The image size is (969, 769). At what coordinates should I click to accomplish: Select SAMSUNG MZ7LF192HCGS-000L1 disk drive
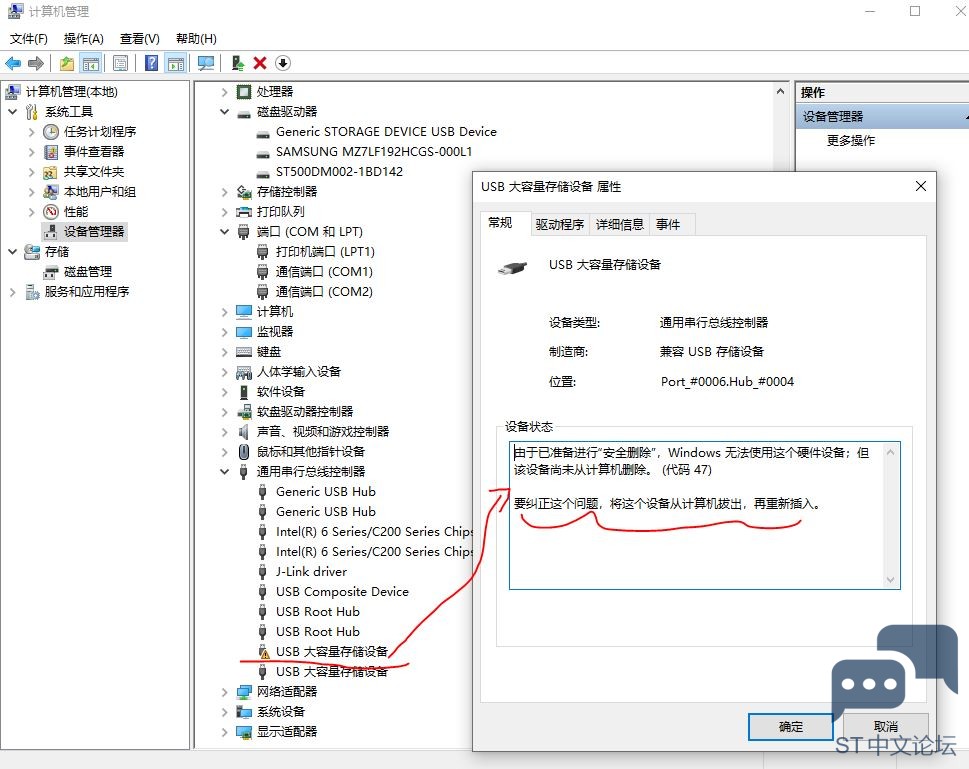[x=373, y=151]
